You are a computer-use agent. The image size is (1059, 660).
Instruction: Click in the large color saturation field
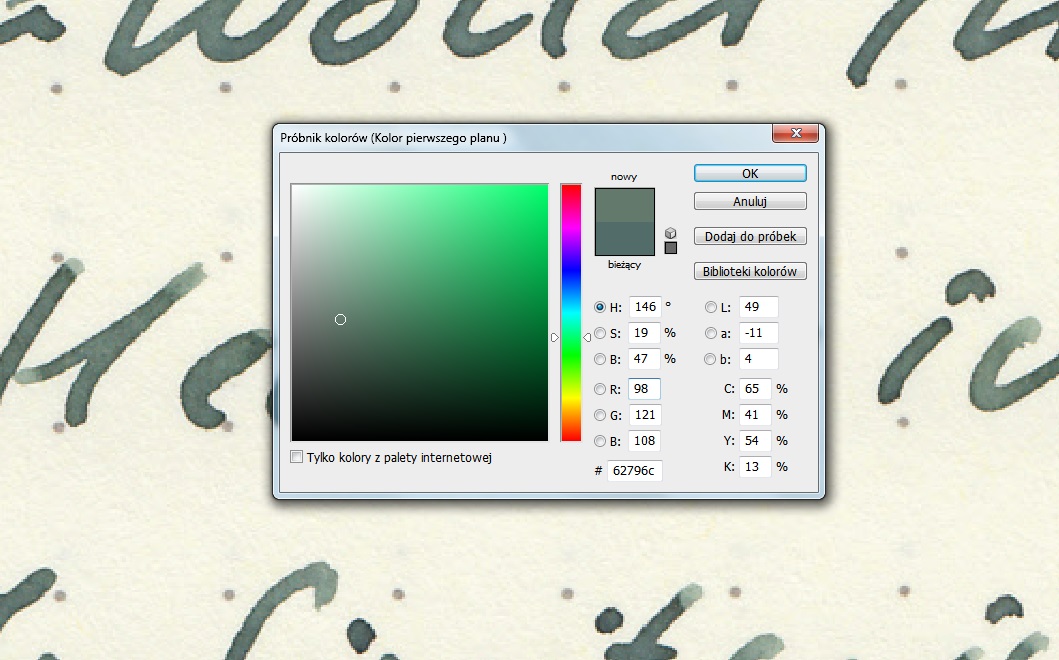coord(419,312)
